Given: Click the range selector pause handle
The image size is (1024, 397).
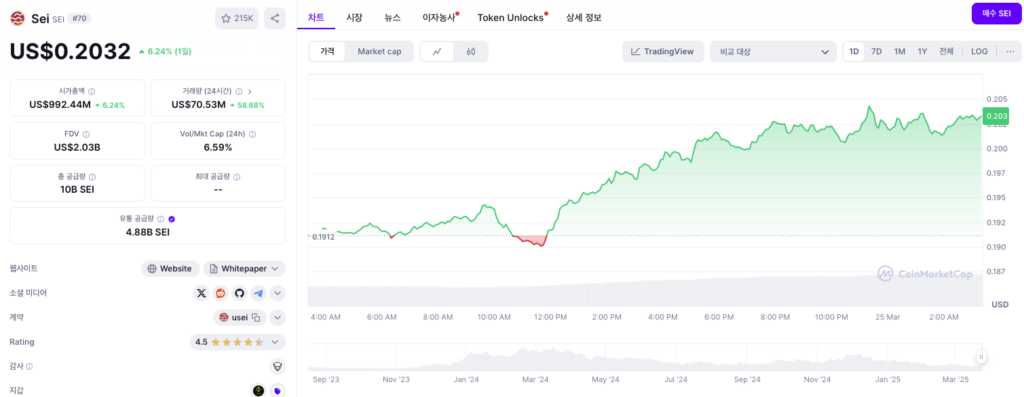Looking at the screenshot, I should pyautogui.click(x=981, y=357).
